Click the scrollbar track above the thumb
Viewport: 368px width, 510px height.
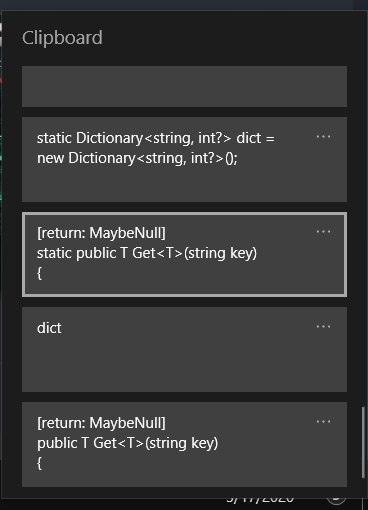click(x=363, y=233)
